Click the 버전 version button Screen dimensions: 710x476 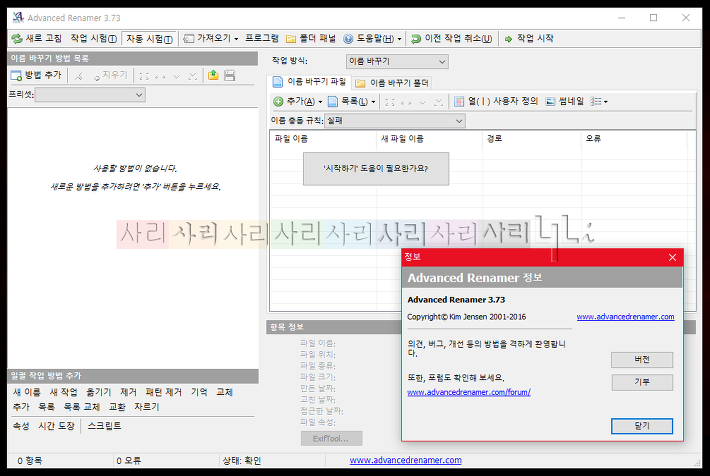(642, 360)
